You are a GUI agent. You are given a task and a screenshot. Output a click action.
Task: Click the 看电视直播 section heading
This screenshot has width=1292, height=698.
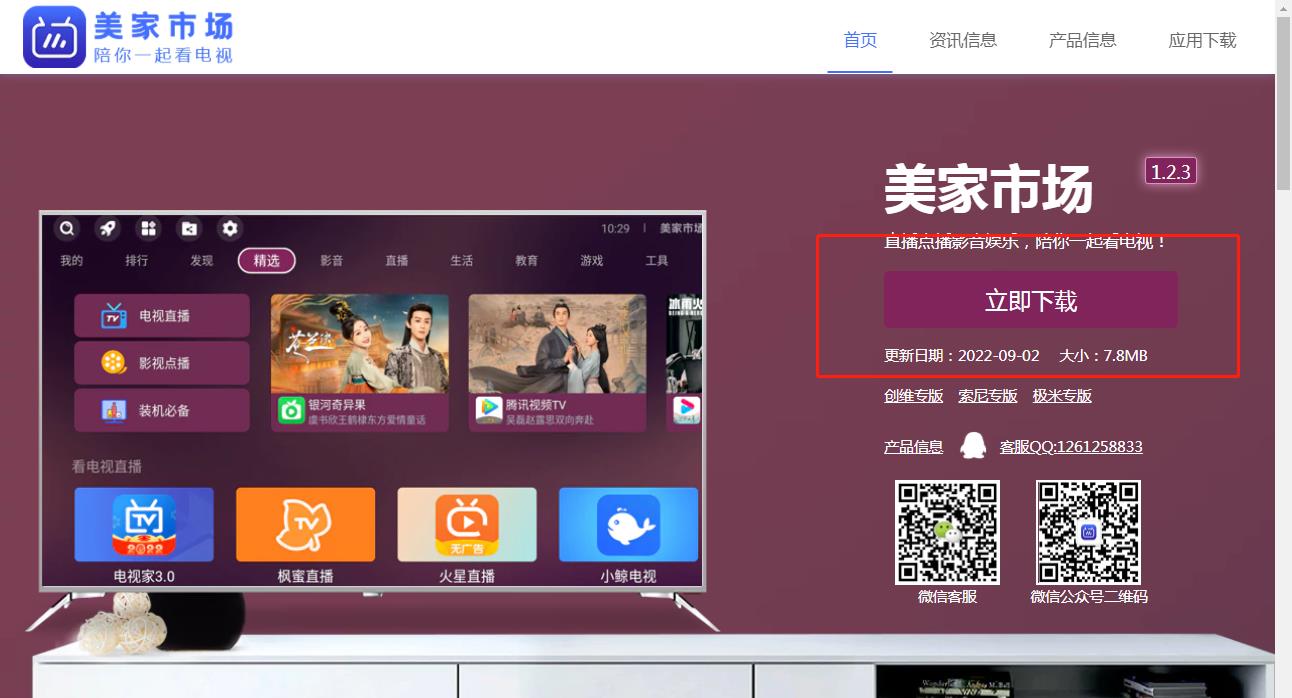pyautogui.click(x=106, y=467)
